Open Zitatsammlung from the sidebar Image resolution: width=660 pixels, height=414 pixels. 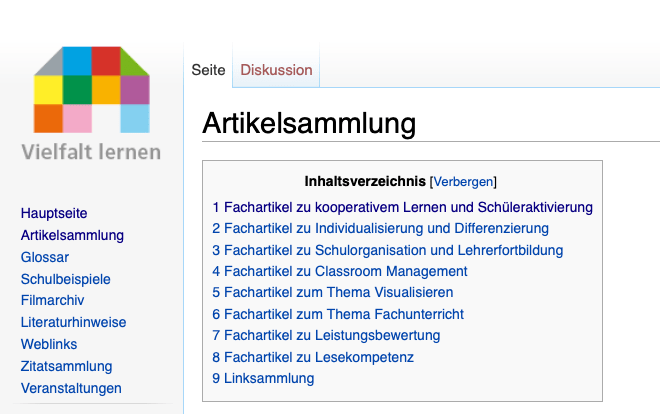coord(66,366)
